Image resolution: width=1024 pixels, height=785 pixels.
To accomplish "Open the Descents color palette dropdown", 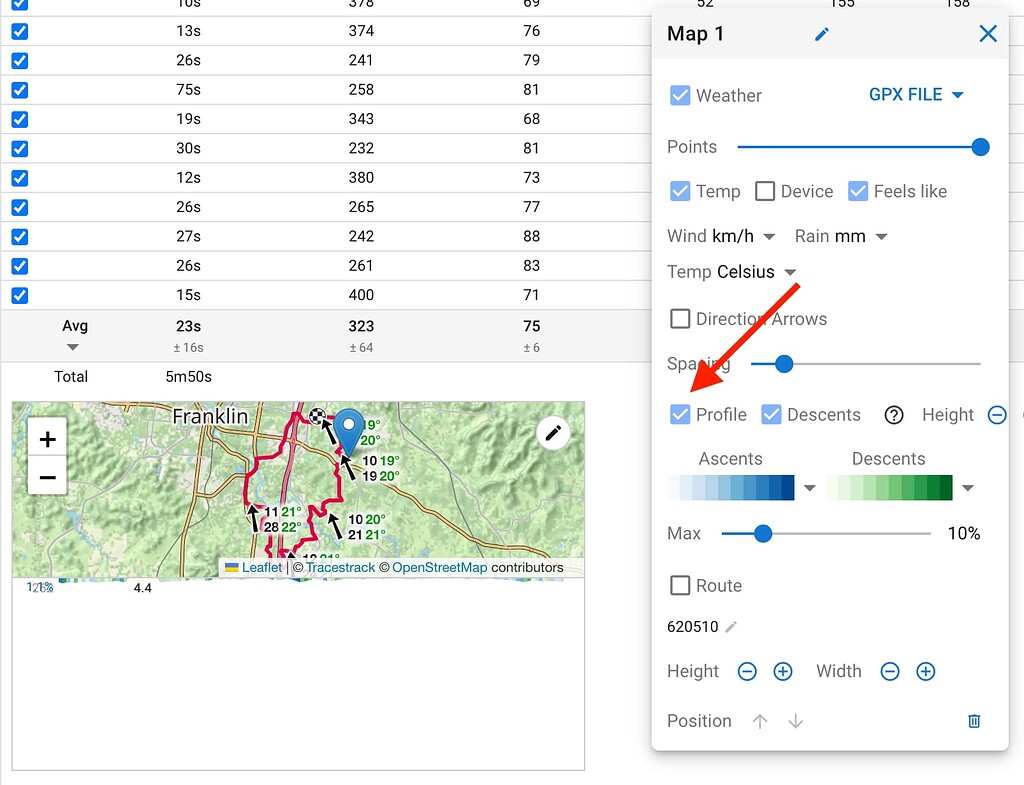I will pyautogui.click(x=966, y=487).
